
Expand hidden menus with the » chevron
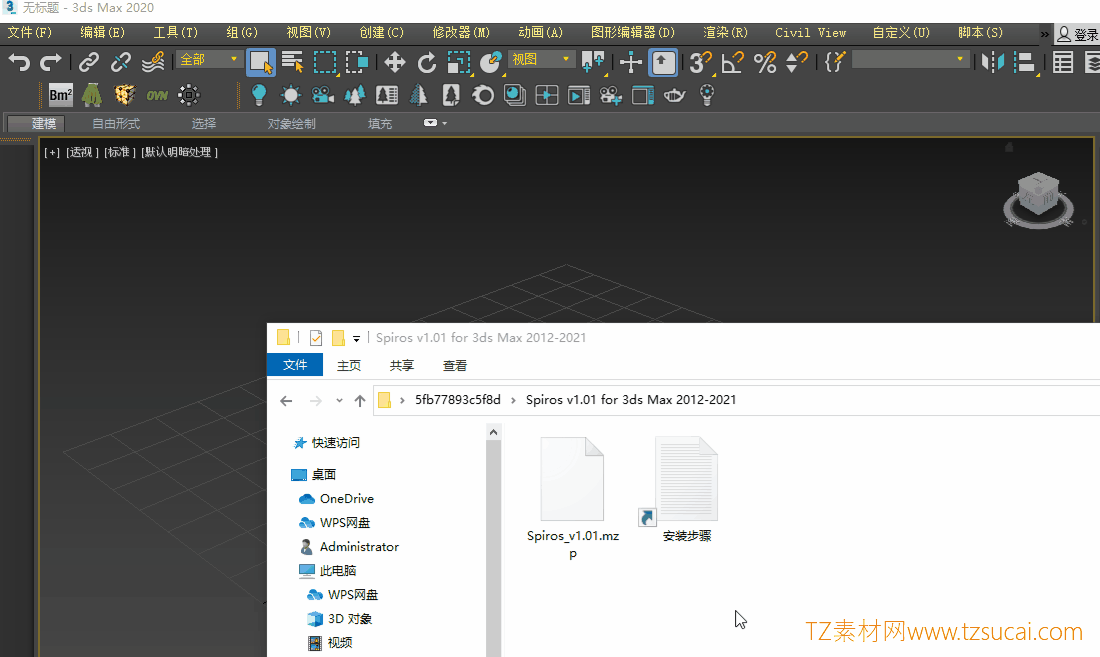click(1045, 34)
